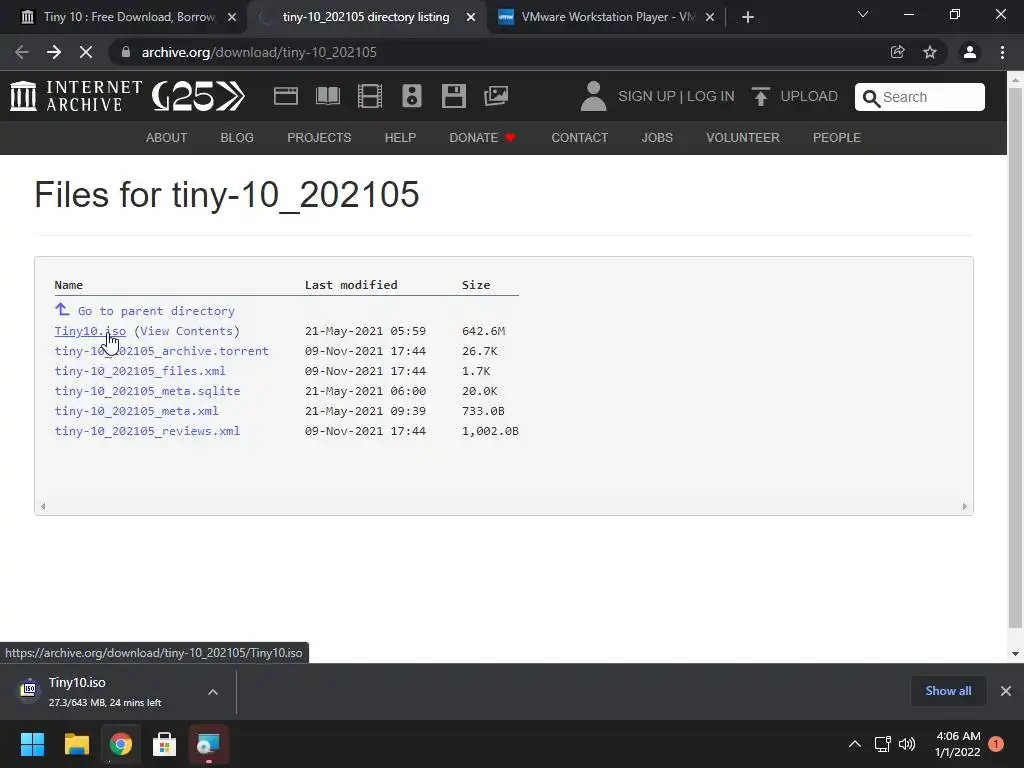The image size is (1024, 768).
Task: Open the Internet Archive web icon
Action: point(285,96)
